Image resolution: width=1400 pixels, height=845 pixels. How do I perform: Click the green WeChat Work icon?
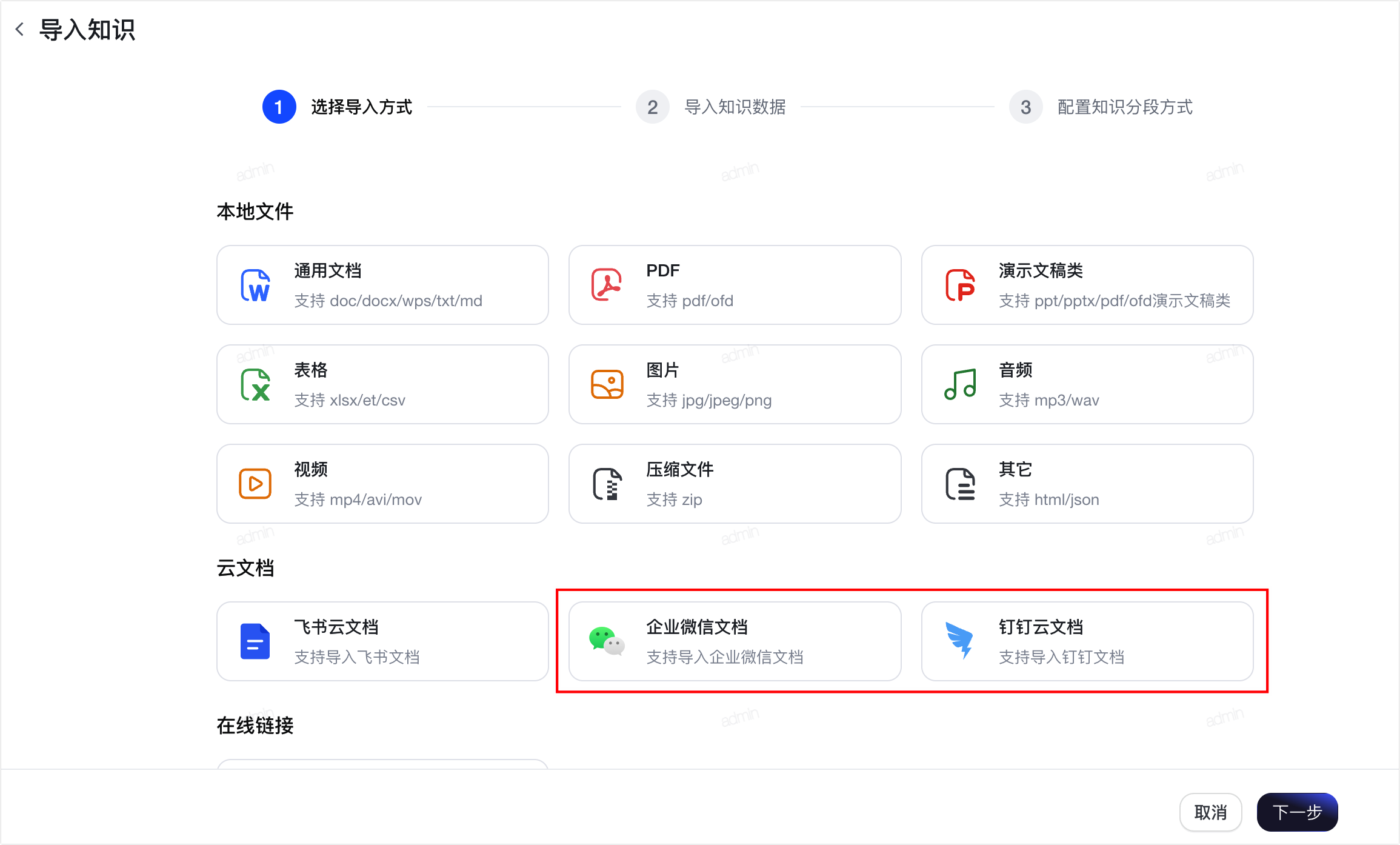[607, 641]
